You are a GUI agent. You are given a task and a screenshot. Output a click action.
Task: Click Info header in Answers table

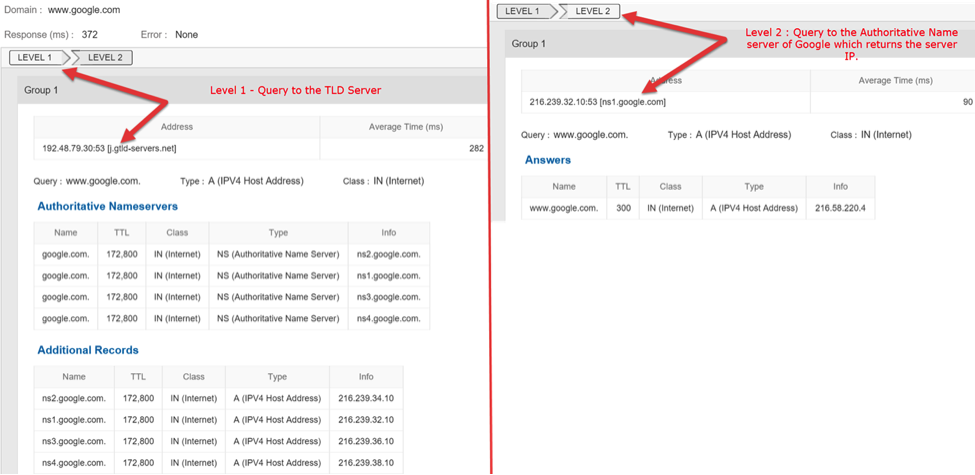click(x=840, y=187)
